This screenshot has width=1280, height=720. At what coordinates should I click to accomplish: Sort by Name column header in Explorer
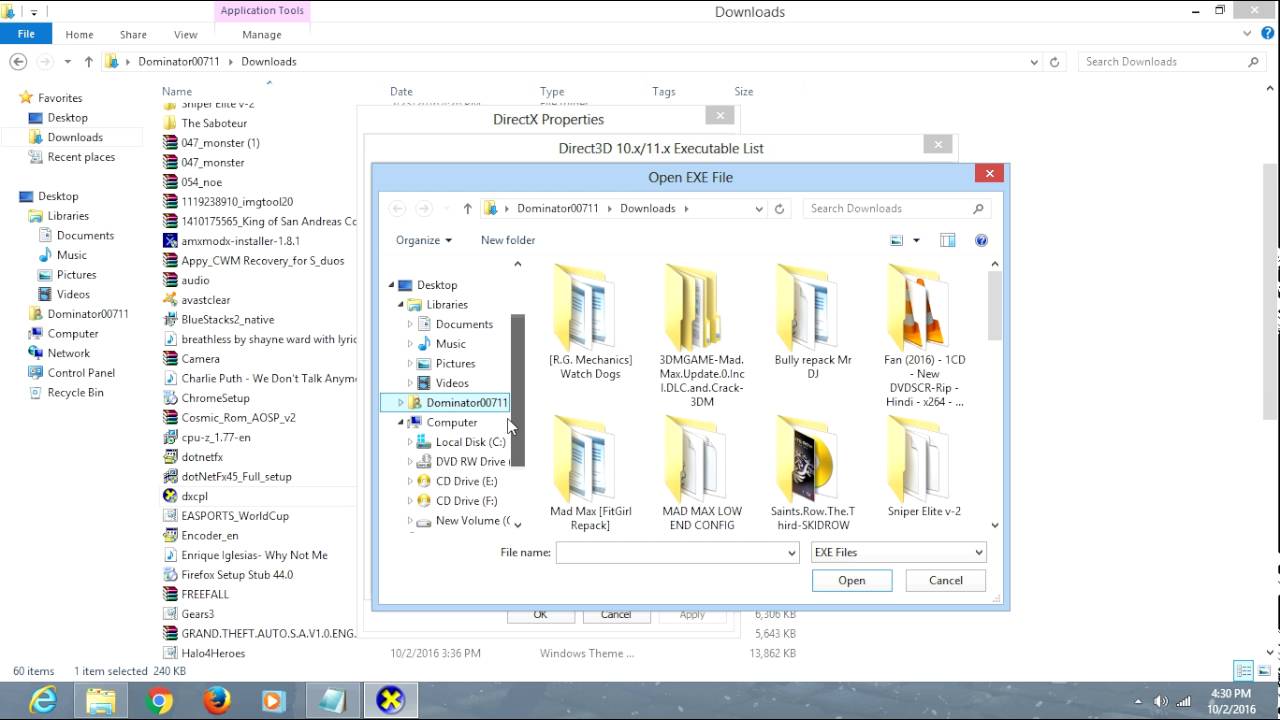tap(177, 91)
